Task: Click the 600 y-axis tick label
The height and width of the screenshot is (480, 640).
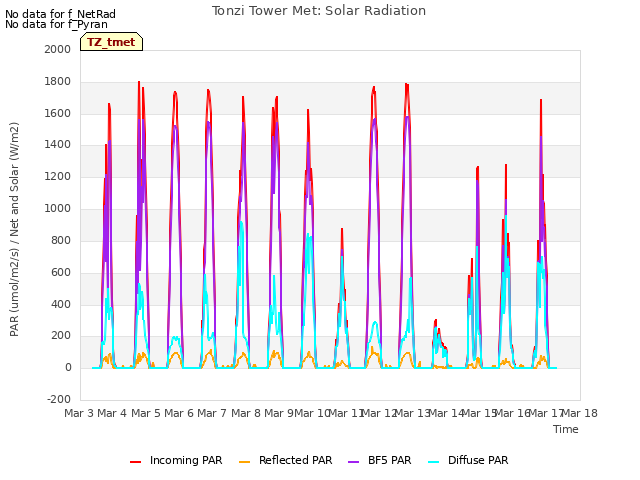Action: pyautogui.click(x=61, y=272)
